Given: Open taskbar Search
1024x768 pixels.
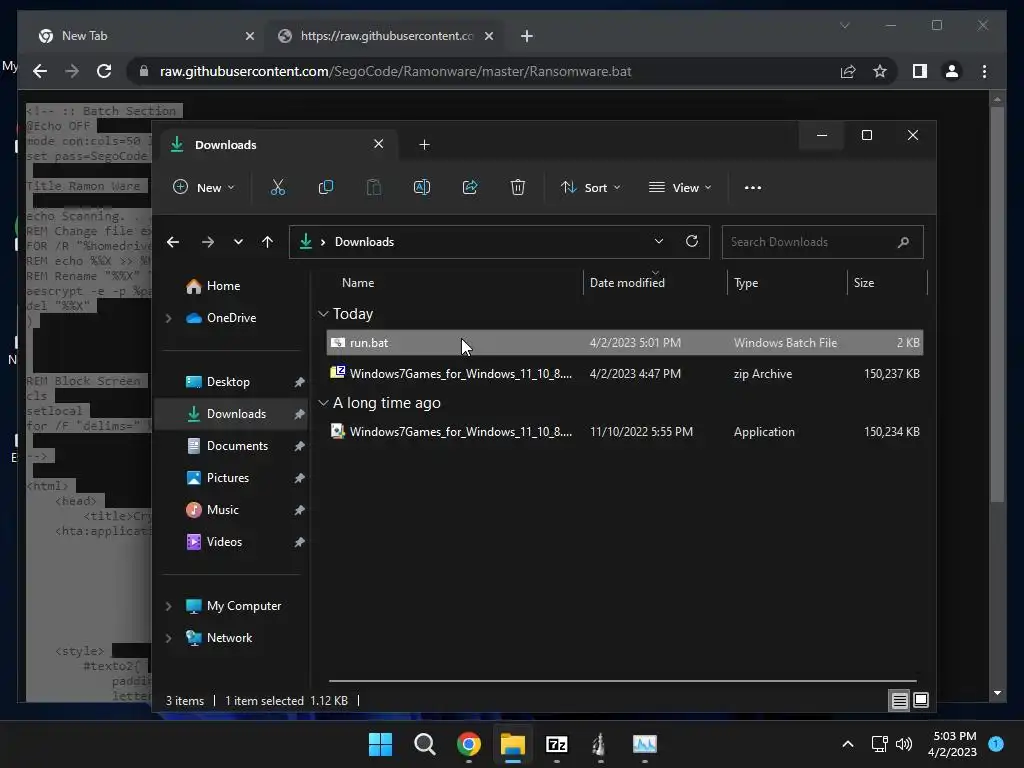Looking at the screenshot, I should [424, 744].
